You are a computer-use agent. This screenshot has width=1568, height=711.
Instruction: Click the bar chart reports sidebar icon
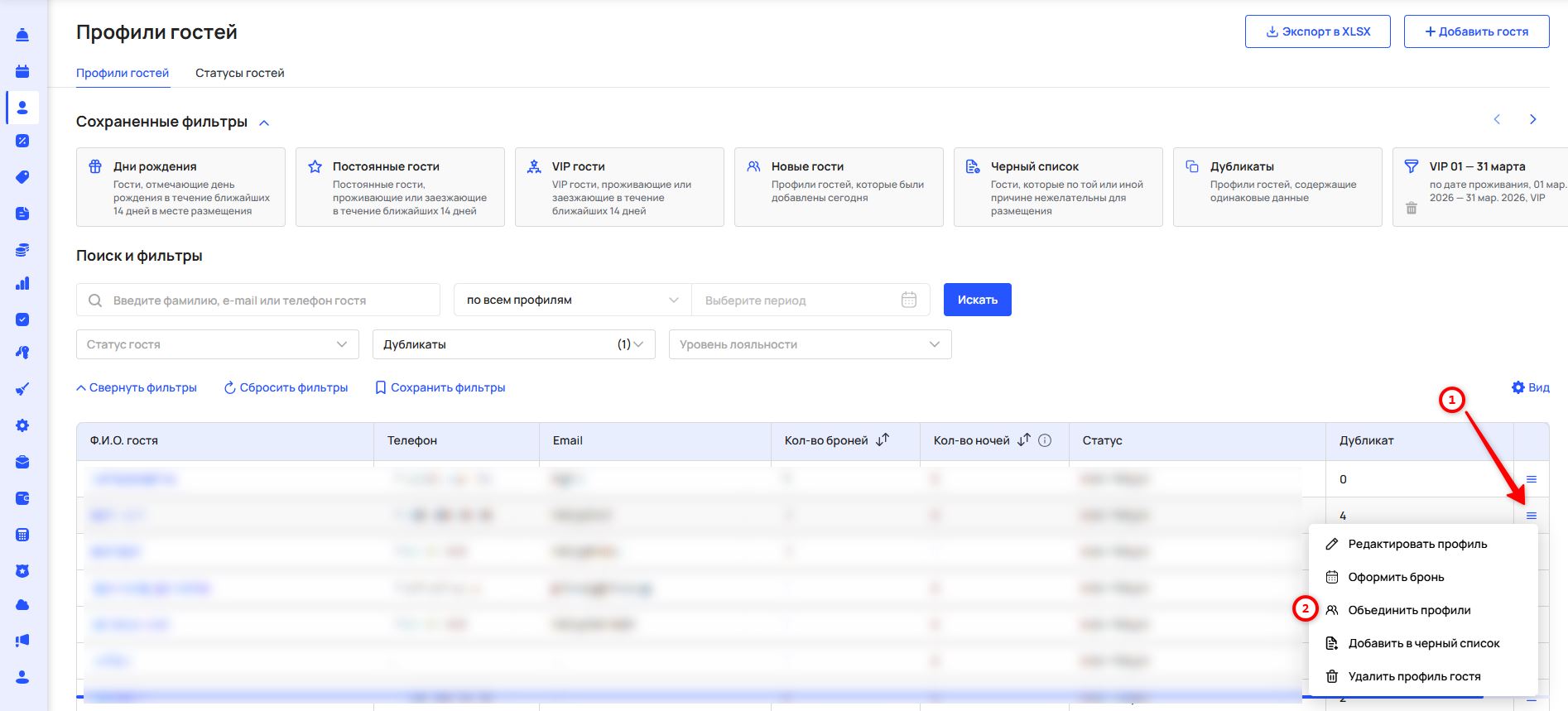coord(22,284)
